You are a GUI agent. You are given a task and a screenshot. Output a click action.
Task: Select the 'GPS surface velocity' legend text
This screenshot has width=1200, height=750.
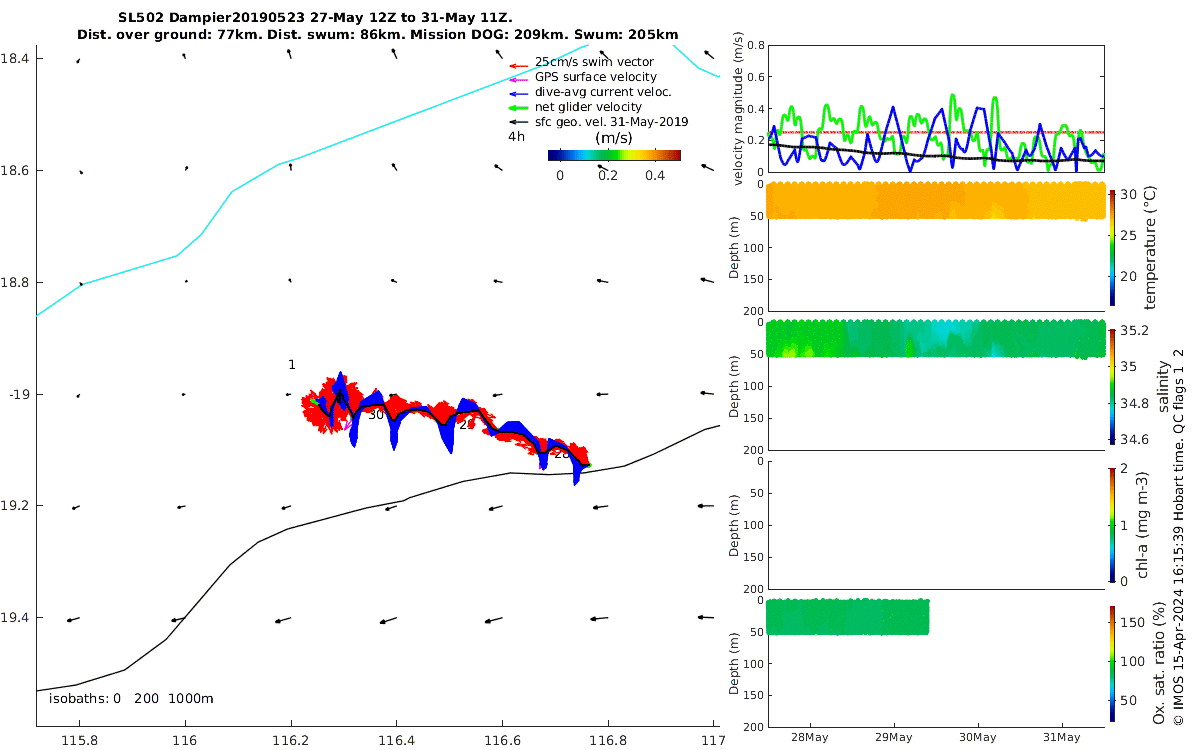pyautogui.click(x=596, y=77)
